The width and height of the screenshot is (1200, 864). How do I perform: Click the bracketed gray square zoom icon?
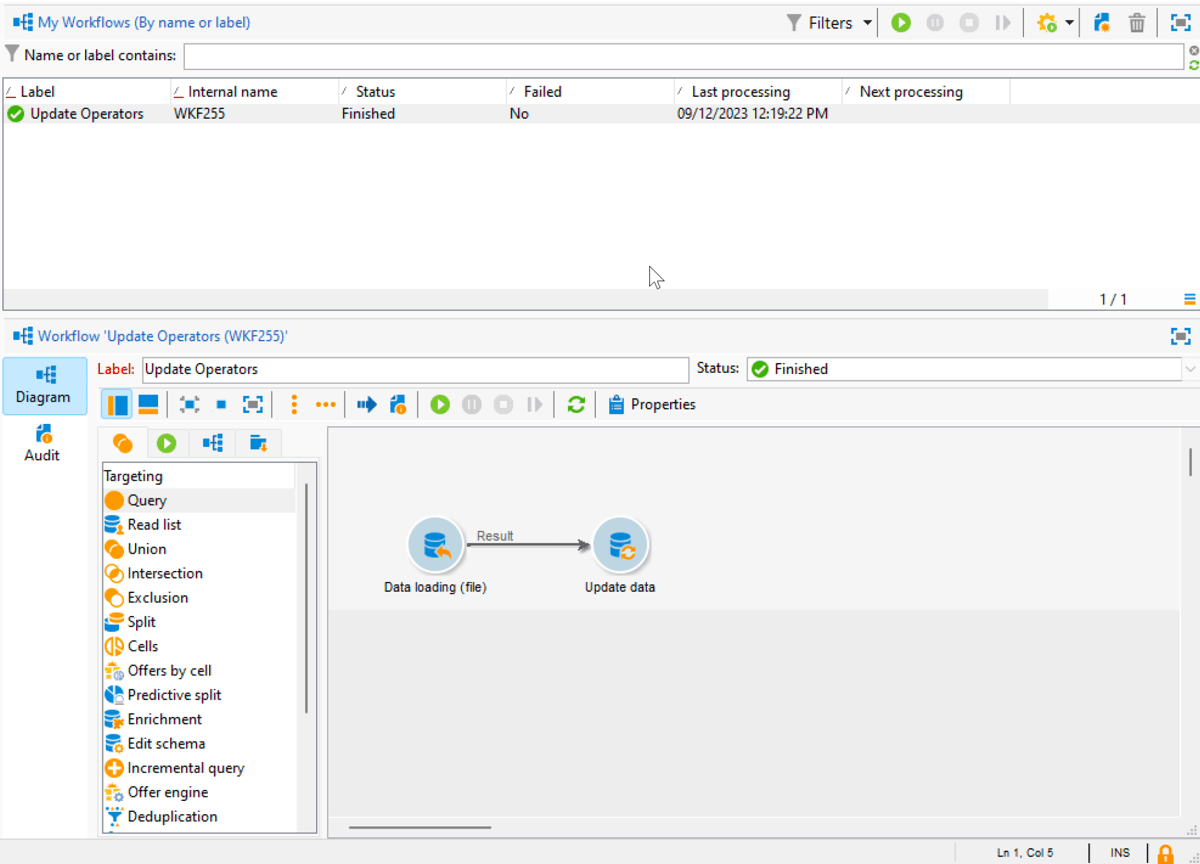(253, 404)
